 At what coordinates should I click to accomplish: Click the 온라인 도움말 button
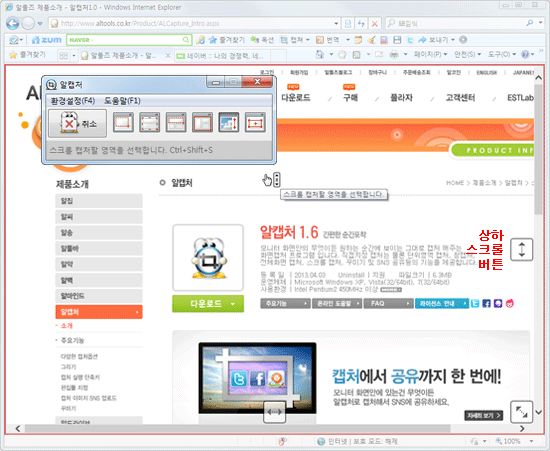pyautogui.click(x=337, y=304)
